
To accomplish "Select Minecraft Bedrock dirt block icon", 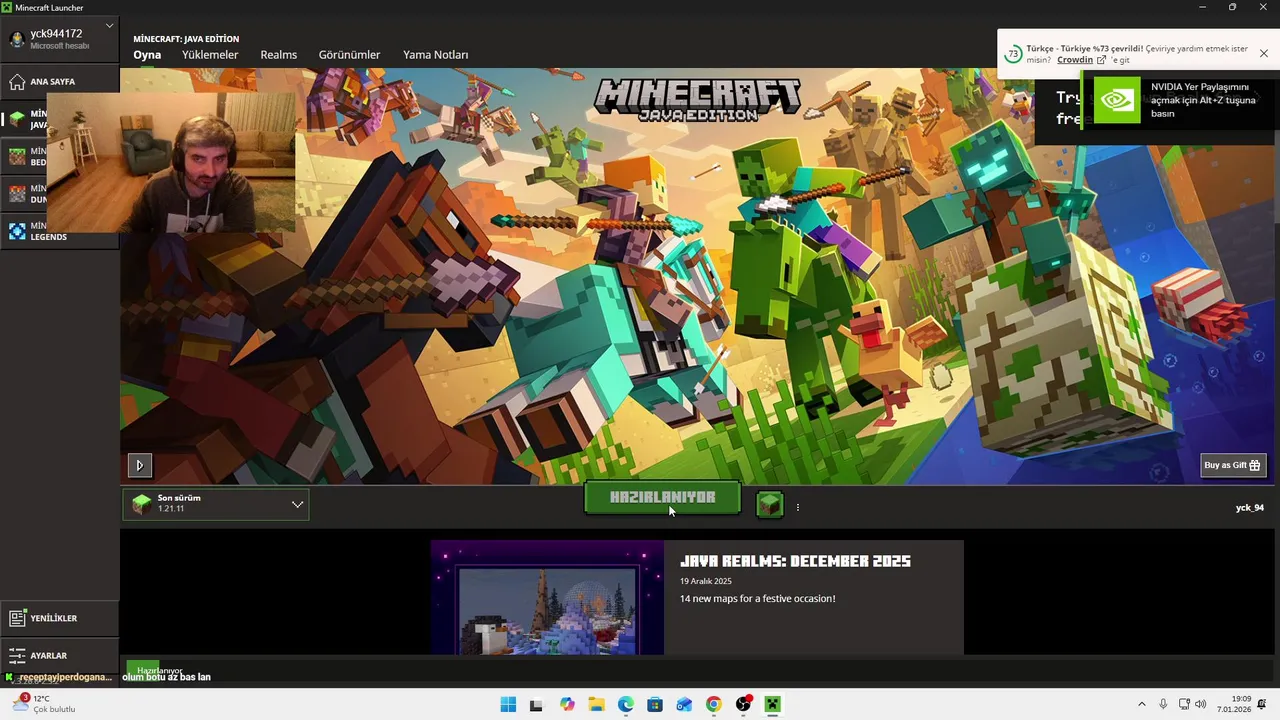I will pos(17,156).
